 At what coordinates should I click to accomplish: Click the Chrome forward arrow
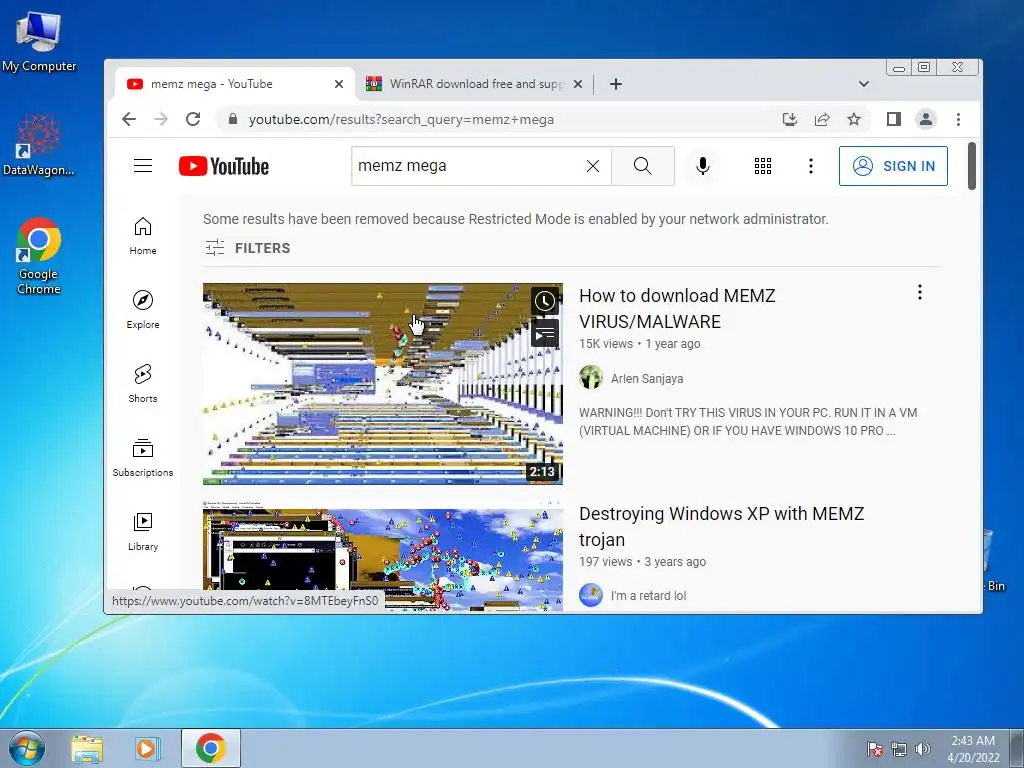tap(161, 119)
